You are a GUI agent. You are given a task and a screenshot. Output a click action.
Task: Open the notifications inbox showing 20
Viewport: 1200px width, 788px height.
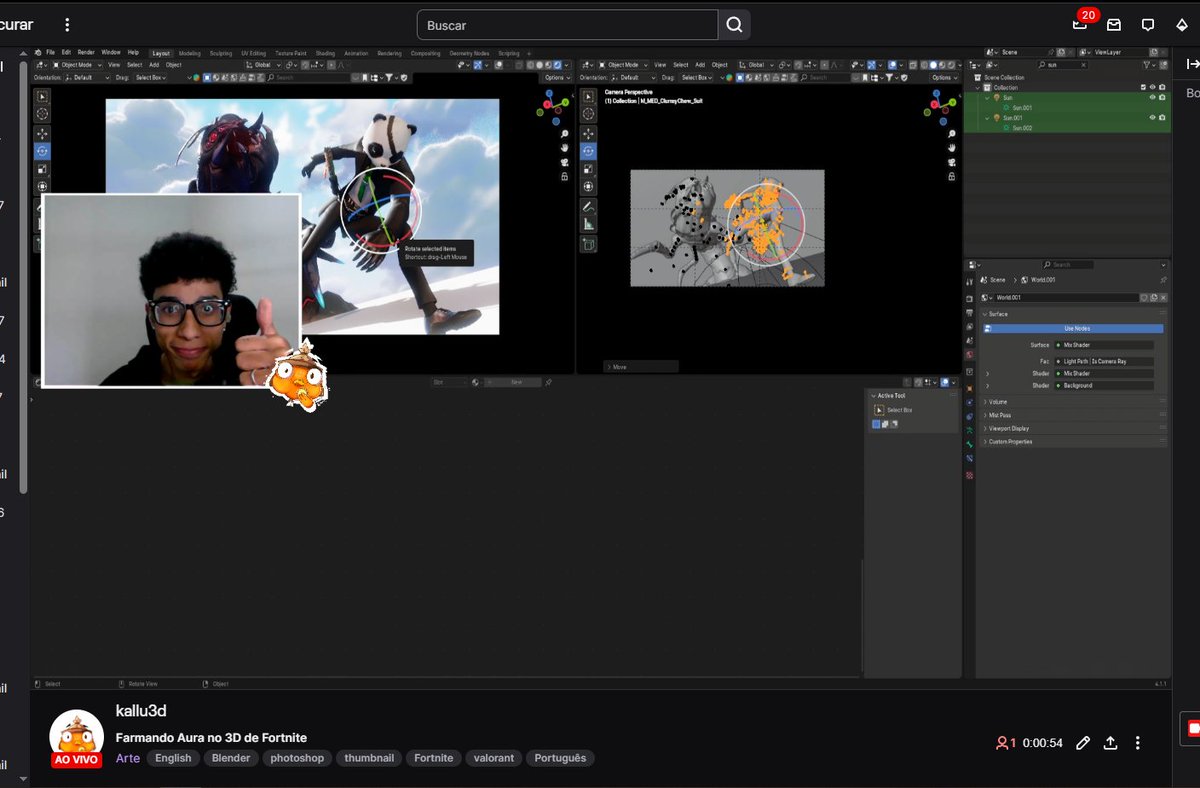(x=1080, y=24)
